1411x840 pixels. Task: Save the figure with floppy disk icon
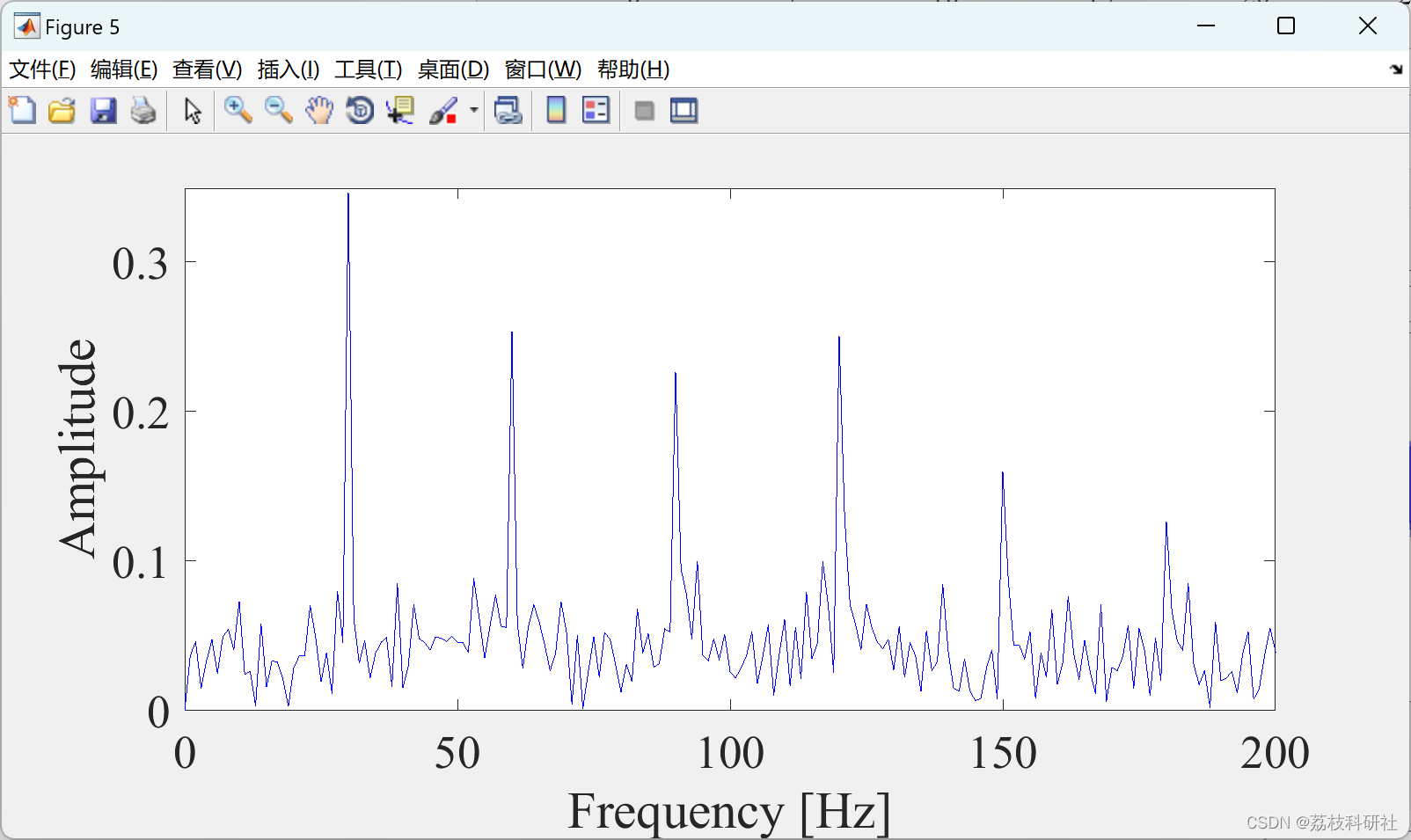[x=103, y=111]
